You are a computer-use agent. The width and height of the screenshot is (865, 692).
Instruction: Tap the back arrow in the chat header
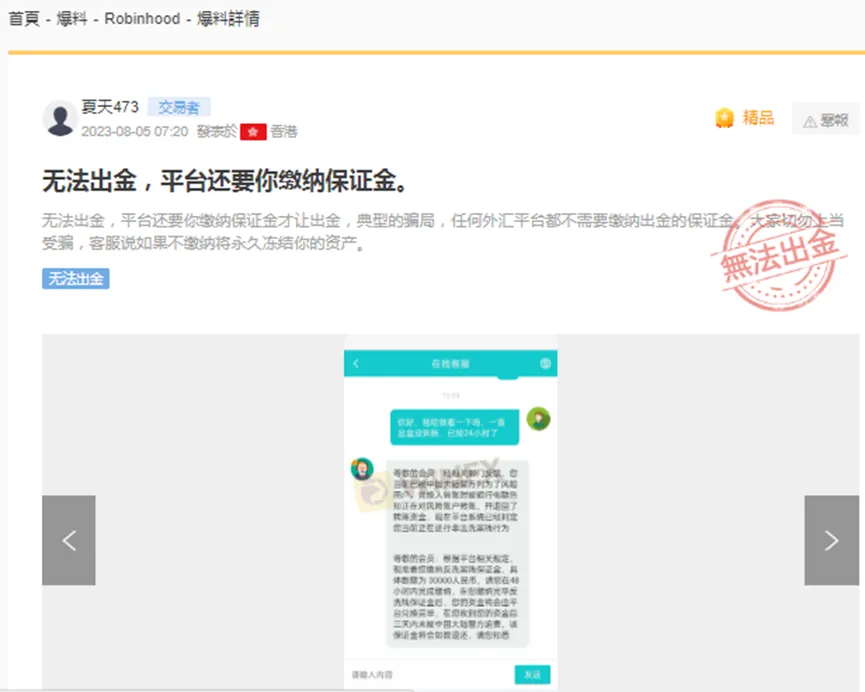356,363
